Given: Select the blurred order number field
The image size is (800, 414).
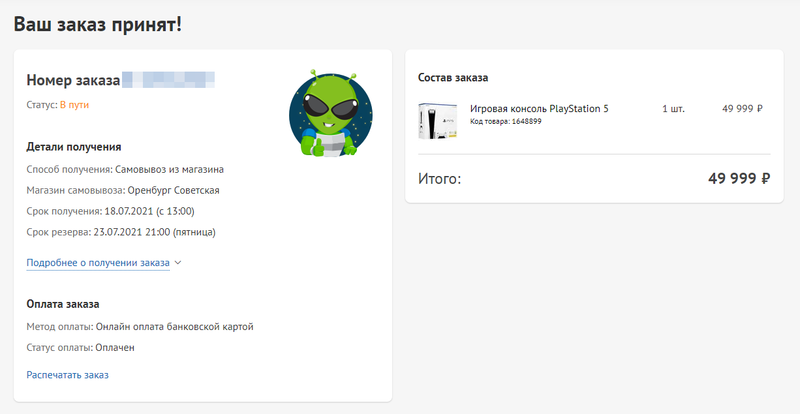Looking at the screenshot, I should pos(169,79).
